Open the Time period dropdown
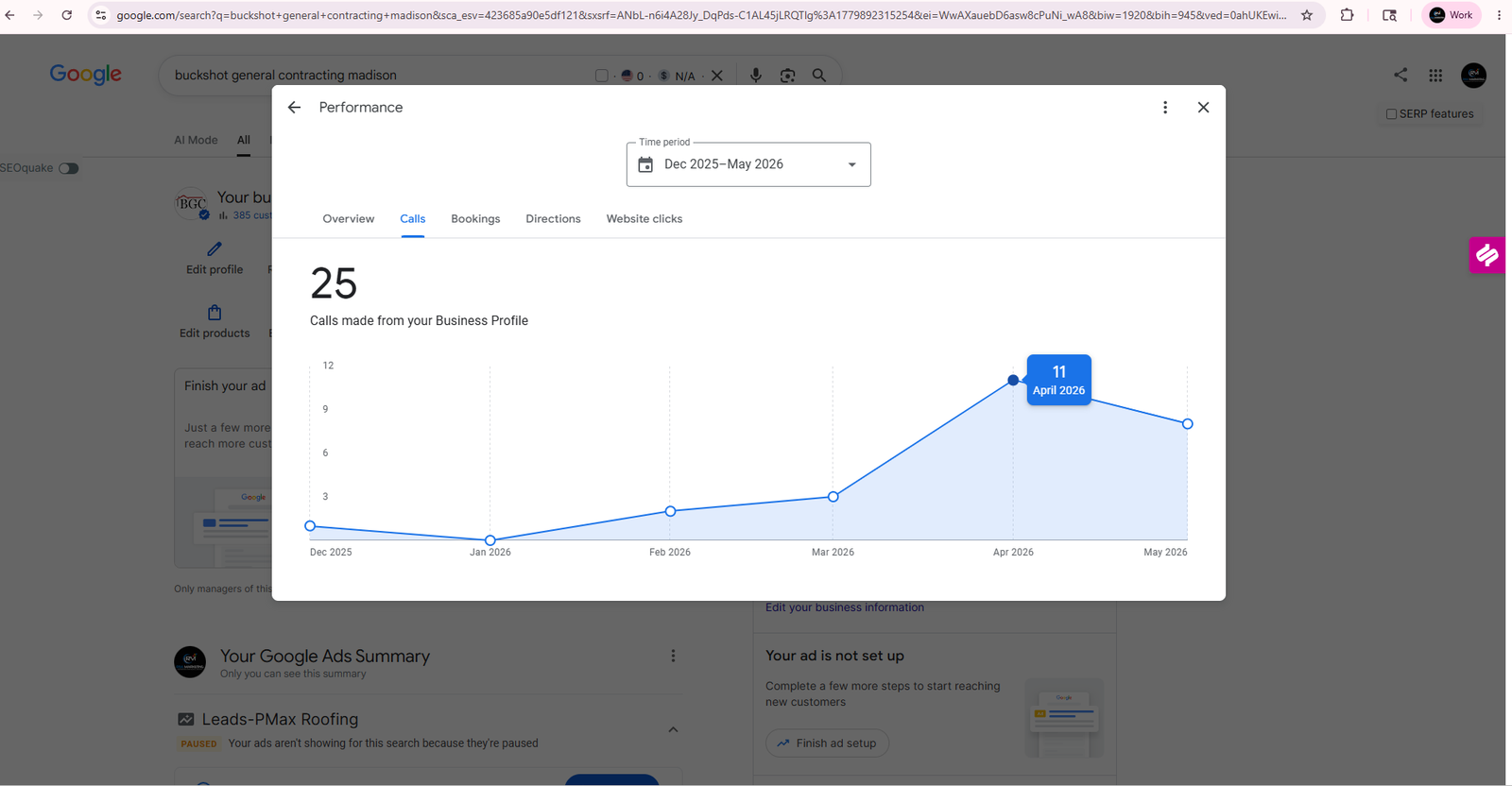Viewport: 1512px width, 786px height. (x=748, y=164)
